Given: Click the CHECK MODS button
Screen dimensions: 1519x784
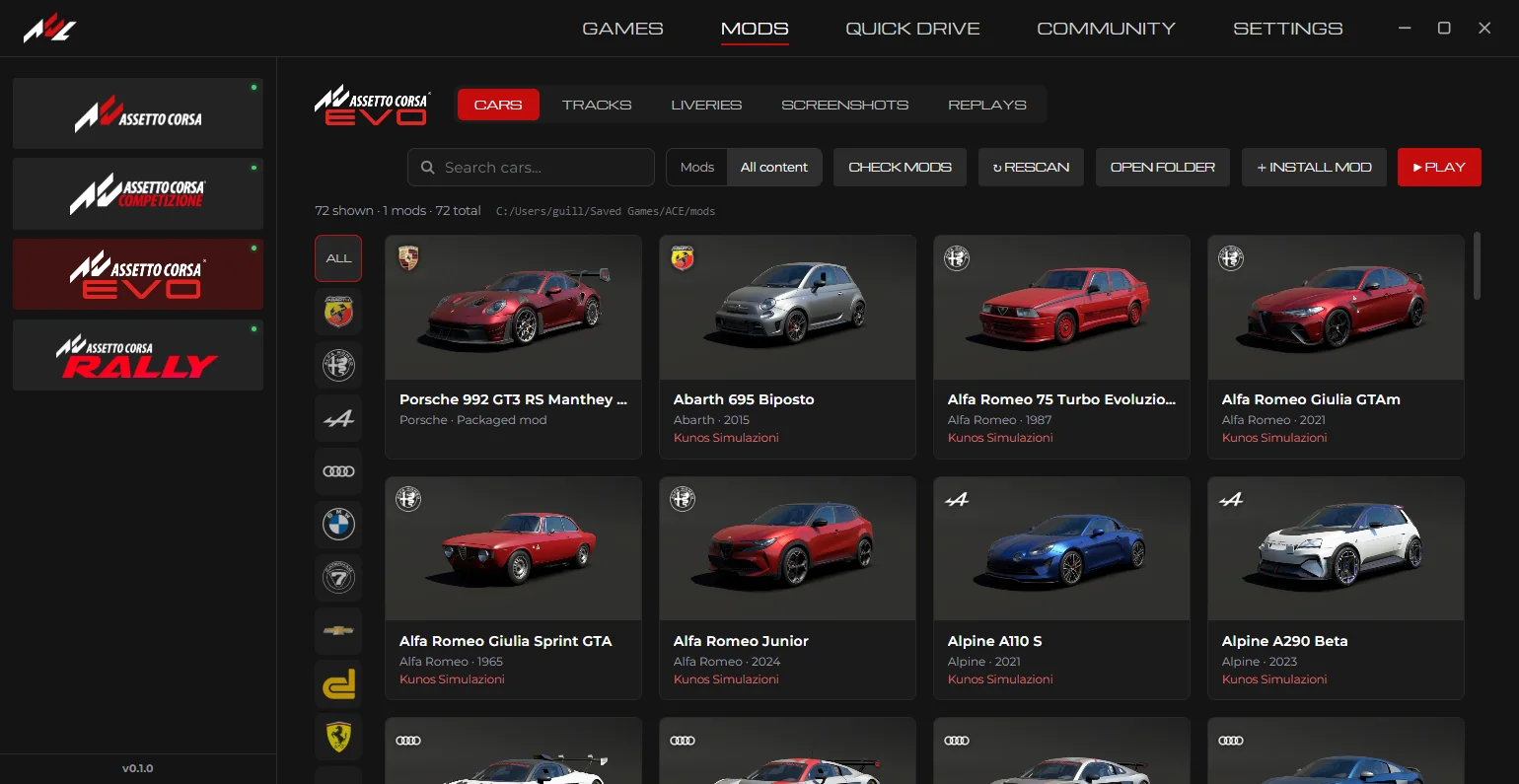Looking at the screenshot, I should pyautogui.click(x=901, y=168).
